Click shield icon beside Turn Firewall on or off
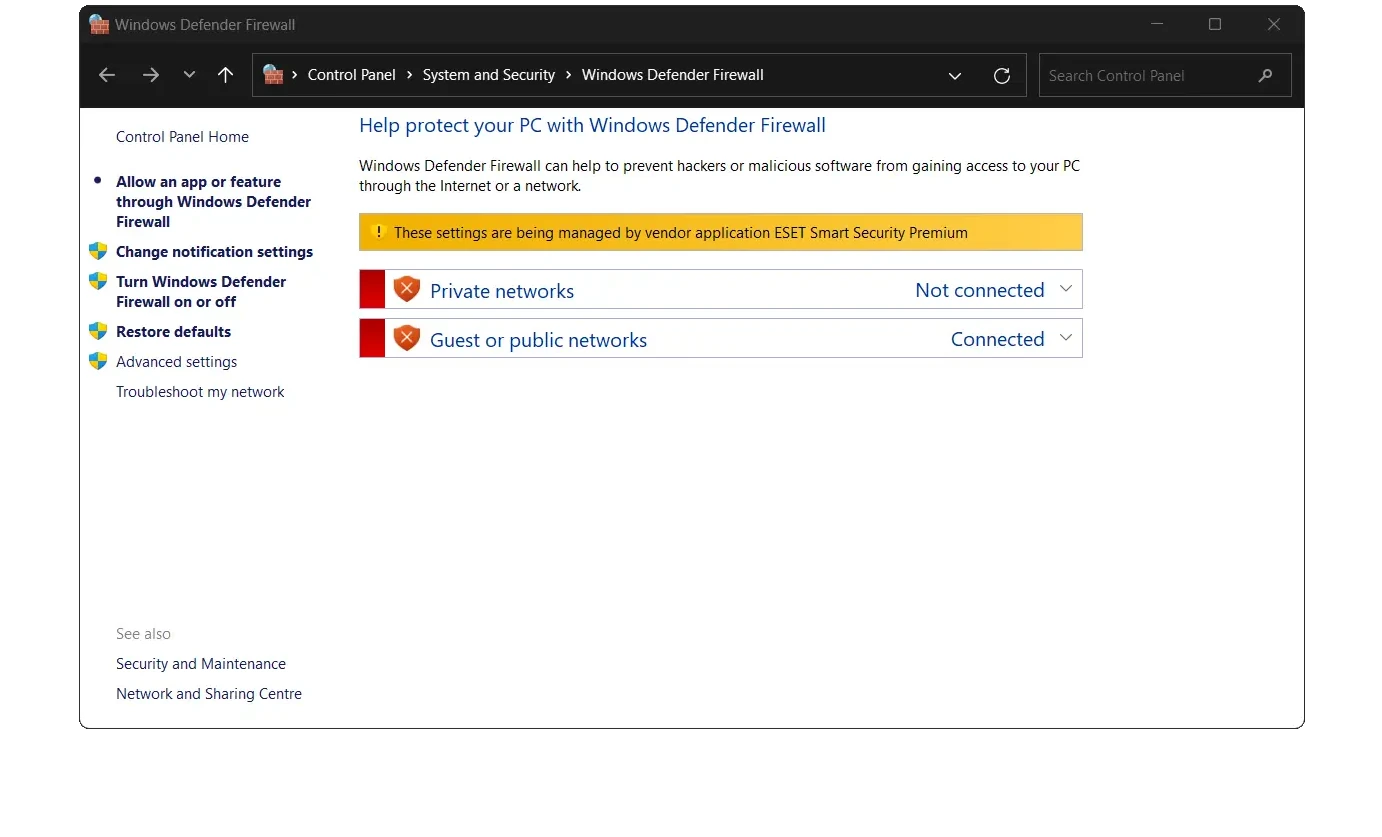 tap(98, 281)
